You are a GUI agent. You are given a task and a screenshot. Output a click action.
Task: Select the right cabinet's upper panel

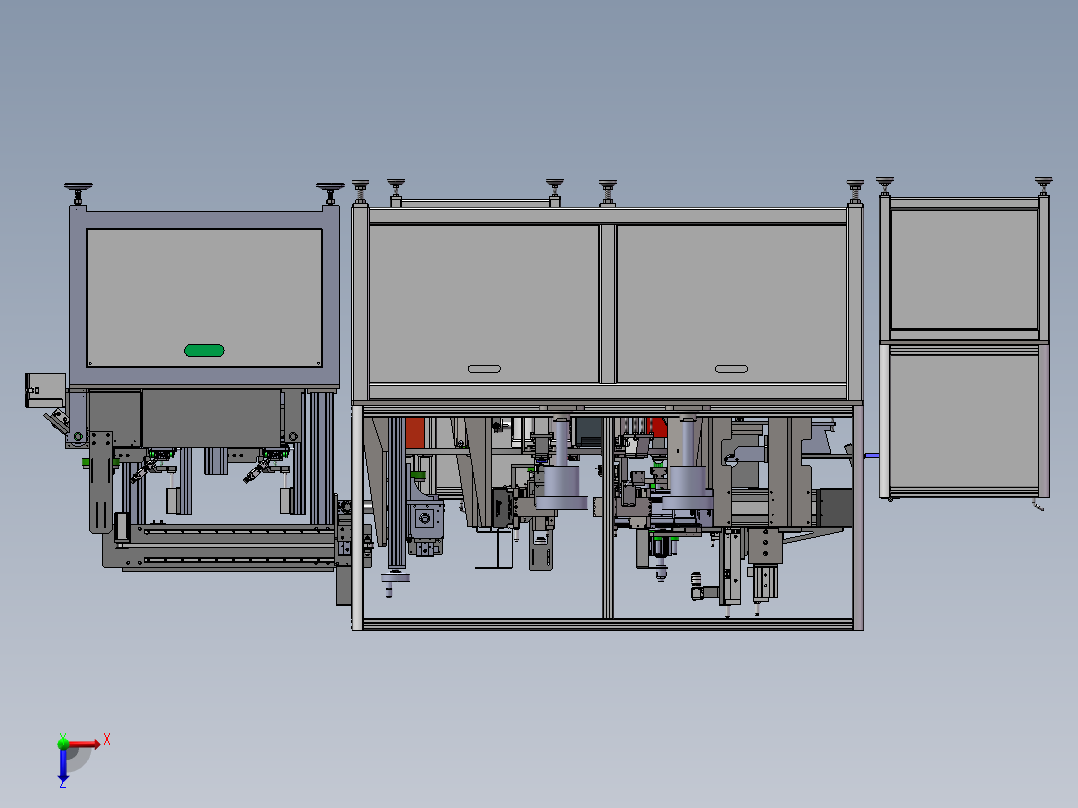(x=964, y=270)
